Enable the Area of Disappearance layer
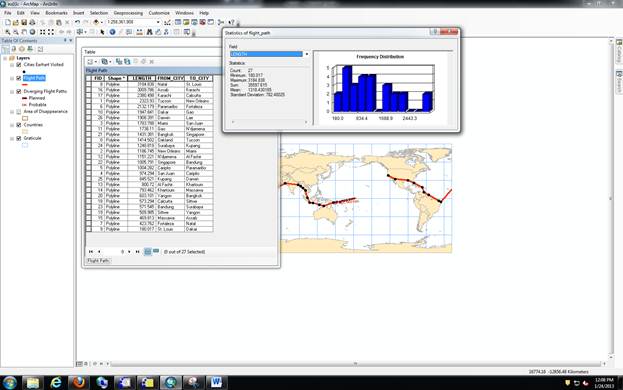623x390 pixels. pos(19,112)
